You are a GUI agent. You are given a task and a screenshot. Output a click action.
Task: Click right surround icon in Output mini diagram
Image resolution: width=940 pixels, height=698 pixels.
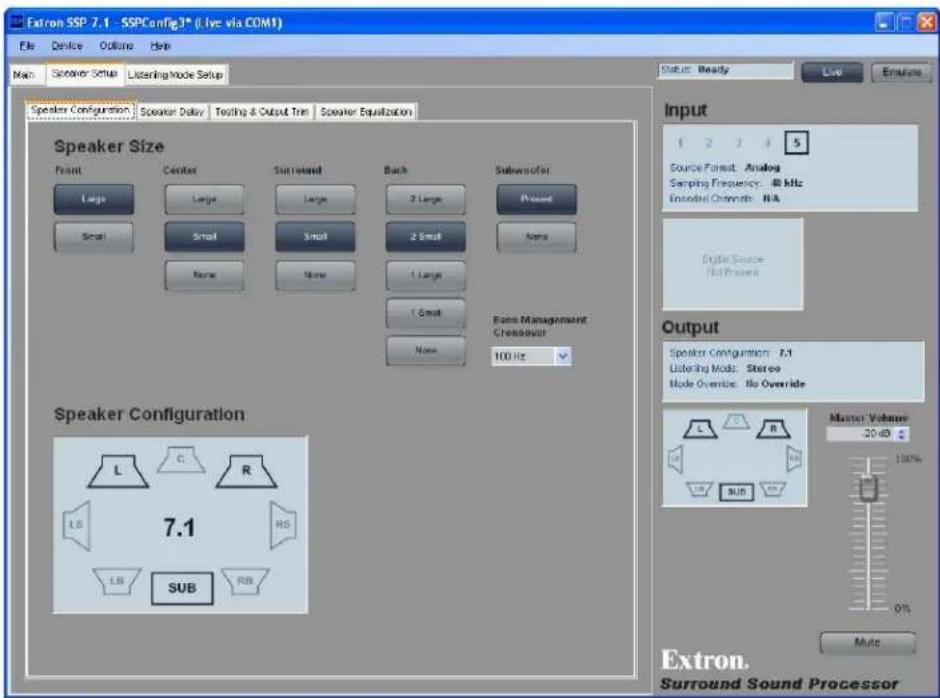click(794, 459)
